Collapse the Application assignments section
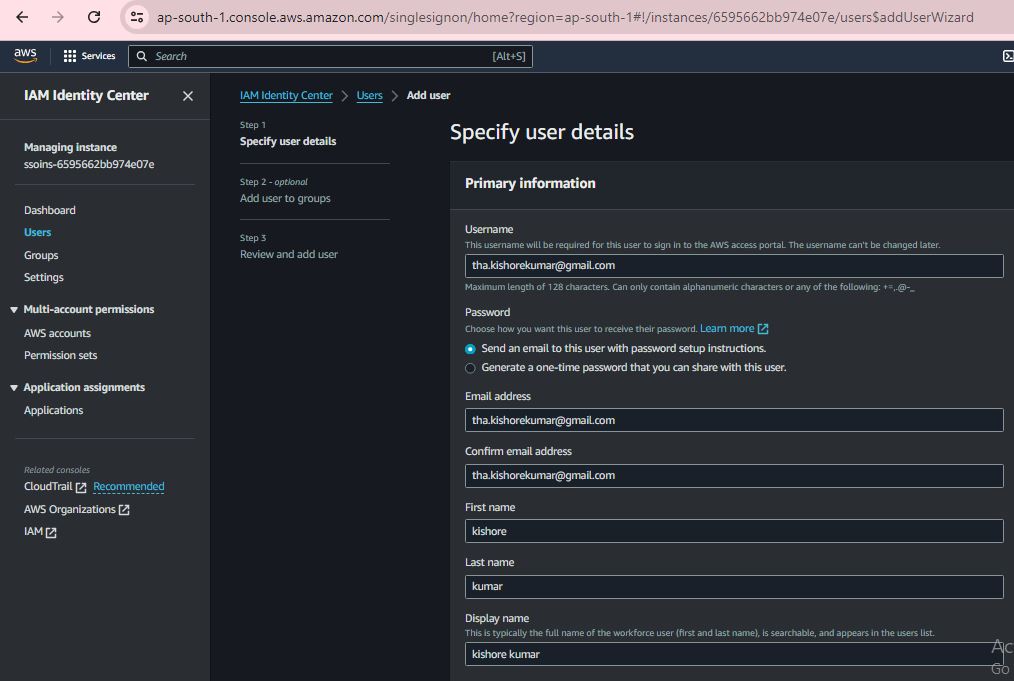Screen dimensions: 1014x681 click(14, 388)
